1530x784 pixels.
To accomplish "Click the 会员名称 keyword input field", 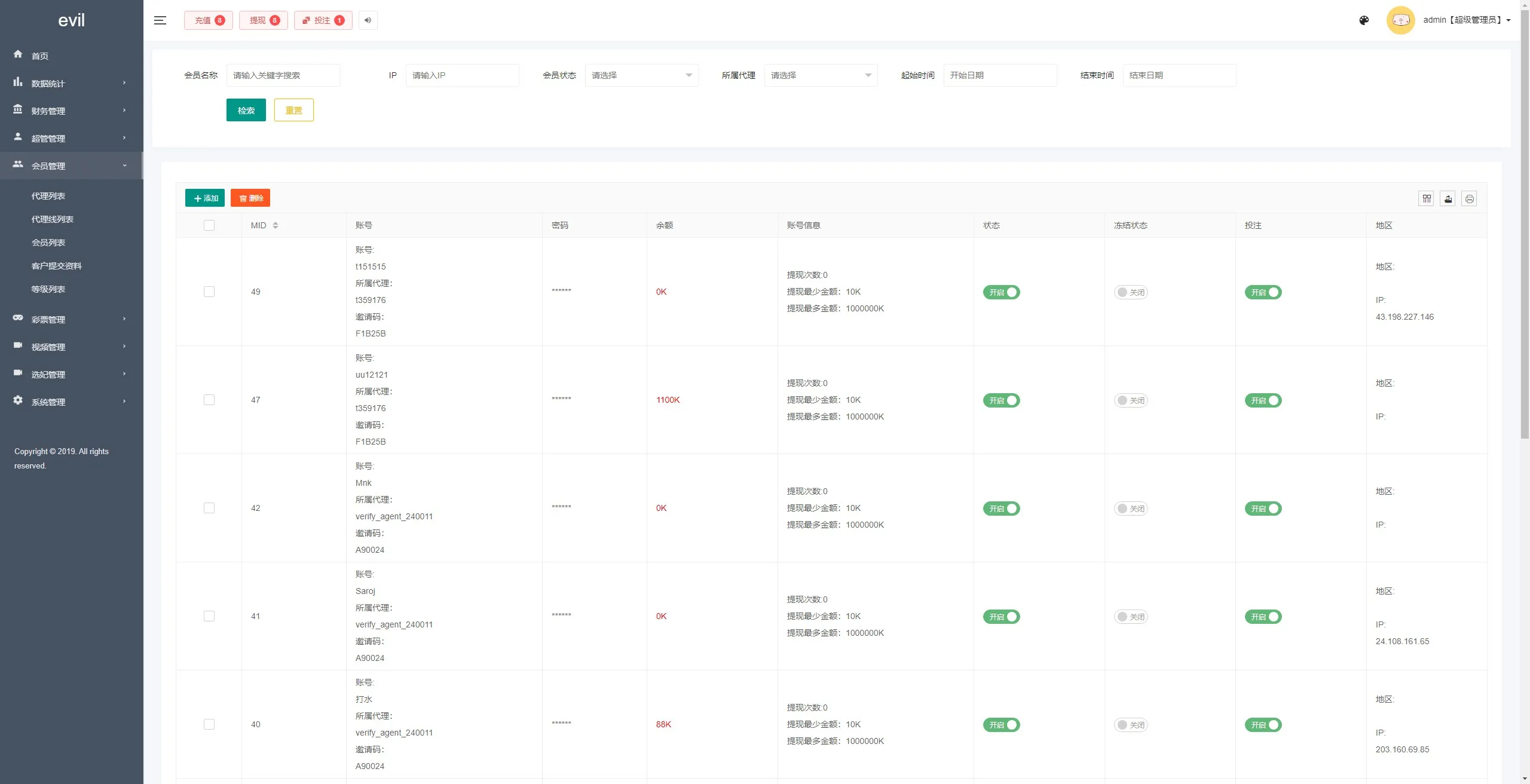I will [x=283, y=75].
